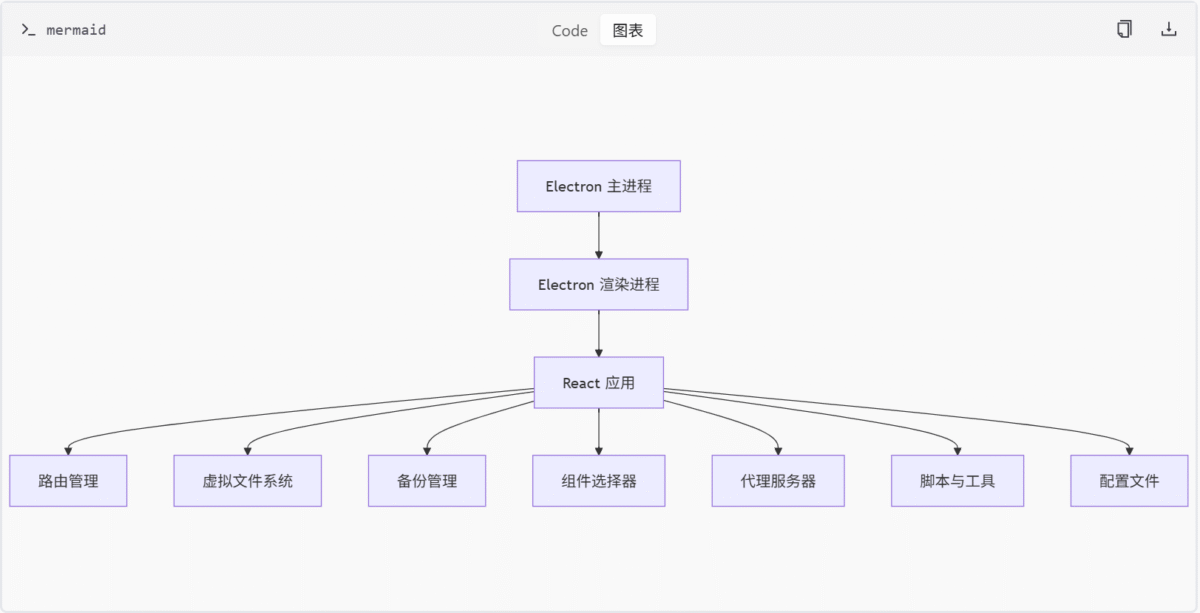Viewport: 1200px width, 613px height.
Task: Click the 备份管理 node
Action: (427, 481)
